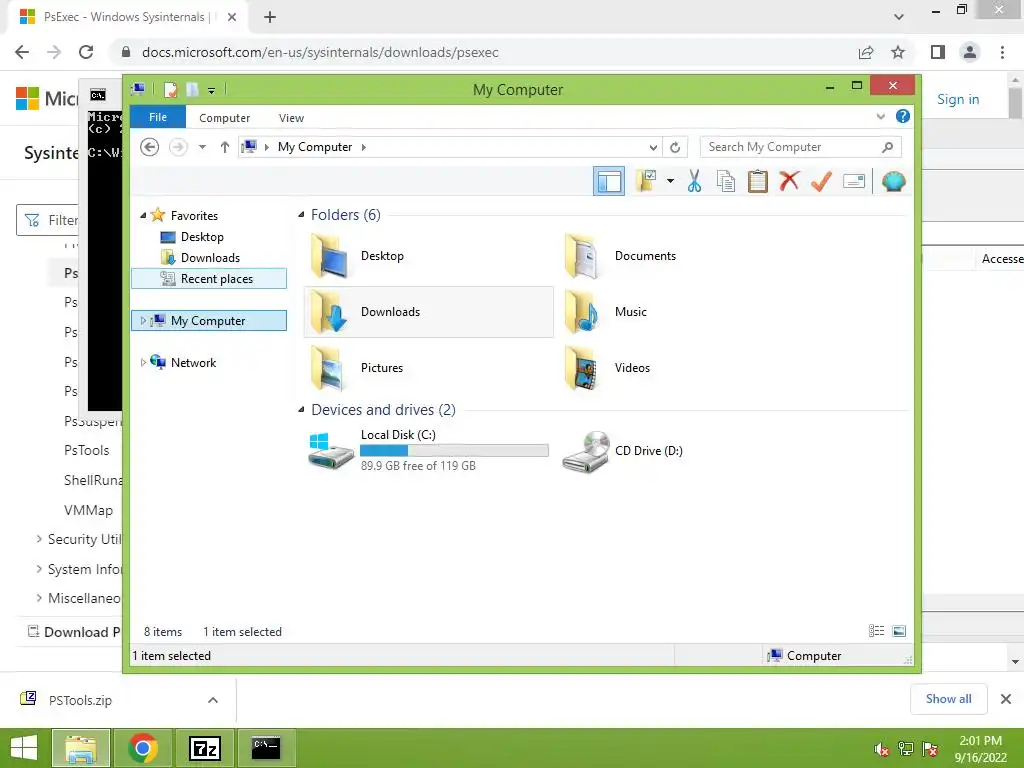The image size is (1024, 768).
Task: Switch to large icons view in status bar
Action: click(x=899, y=631)
